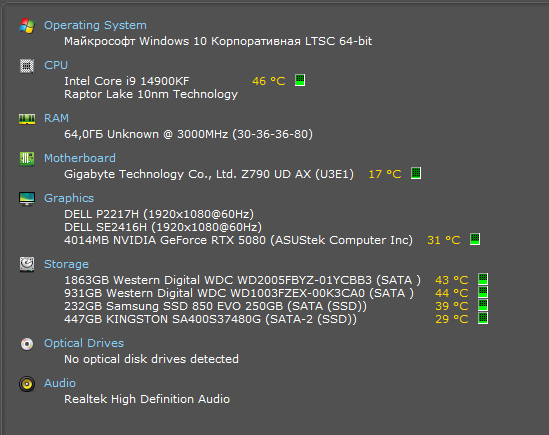Click the RTX 5080 temperature status icon
Screen dimensions: 549x435
(475, 239)
